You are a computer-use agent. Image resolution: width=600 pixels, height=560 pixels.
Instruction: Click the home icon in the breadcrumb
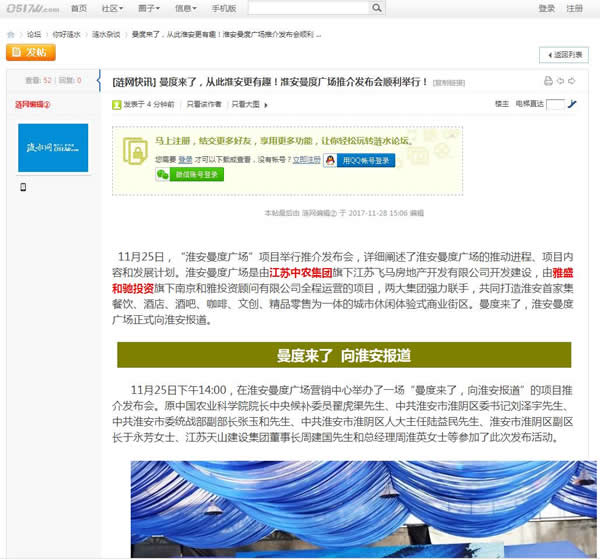[x=13, y=33]
